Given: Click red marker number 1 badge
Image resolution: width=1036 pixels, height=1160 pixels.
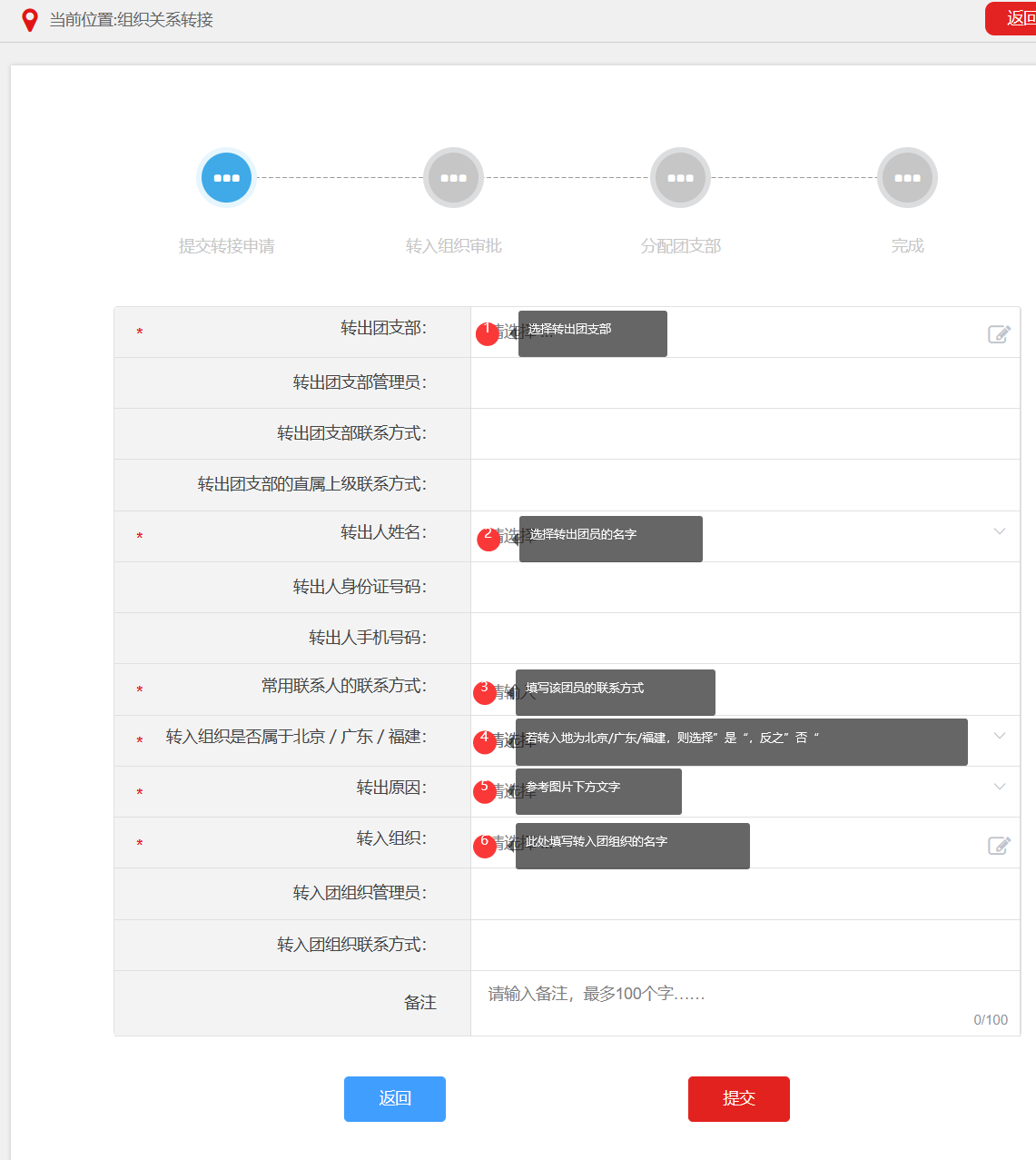Looking at the screenshot, I should click(x=488, y=333).
